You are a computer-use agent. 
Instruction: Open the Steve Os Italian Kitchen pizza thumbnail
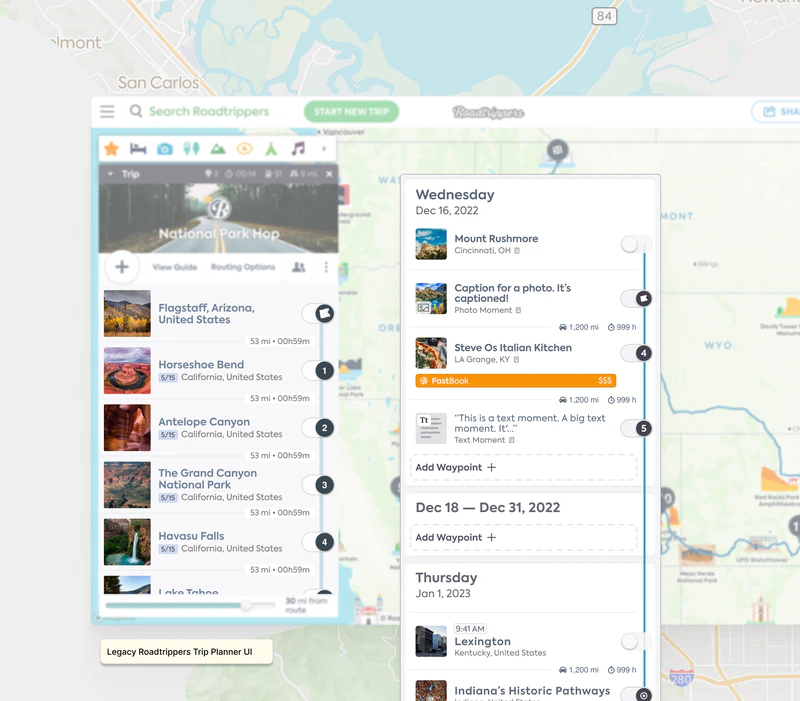tap(431, 353)
